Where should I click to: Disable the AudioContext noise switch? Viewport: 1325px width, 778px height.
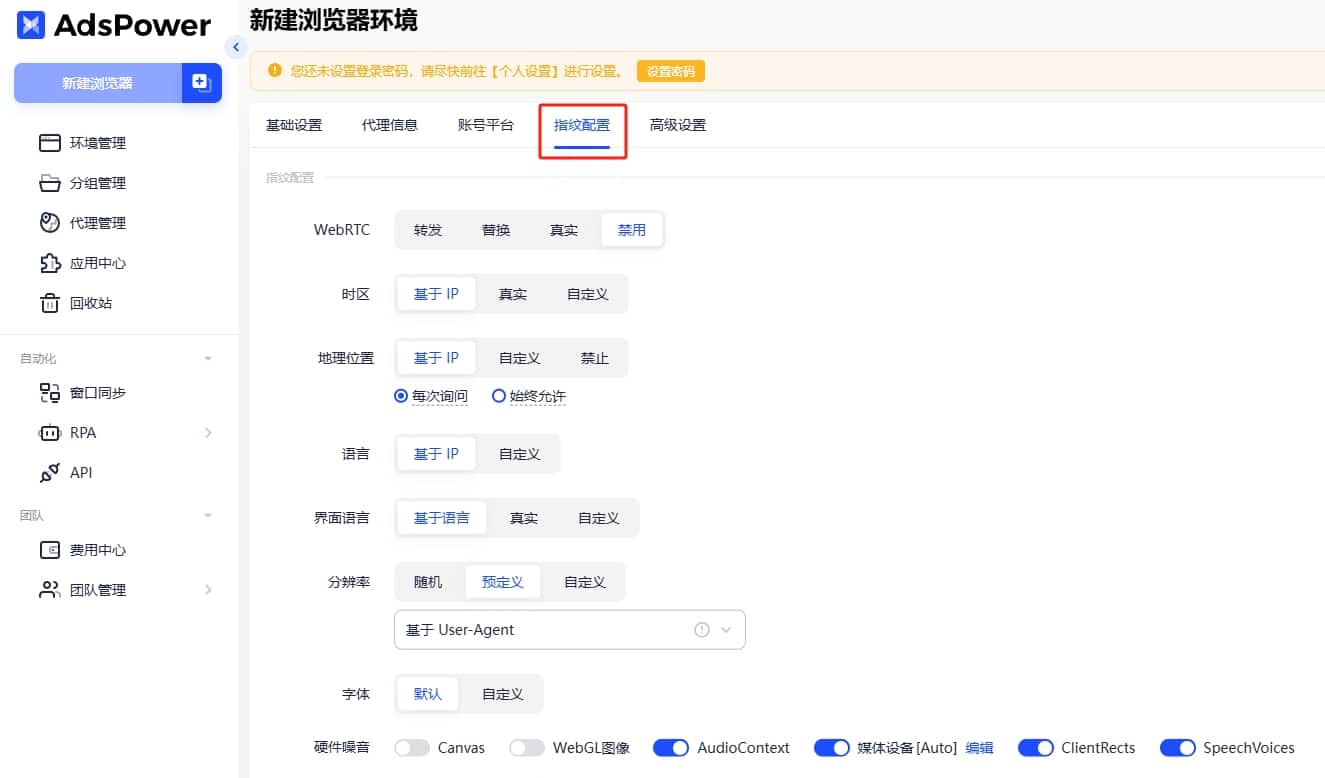click(671, 748)
